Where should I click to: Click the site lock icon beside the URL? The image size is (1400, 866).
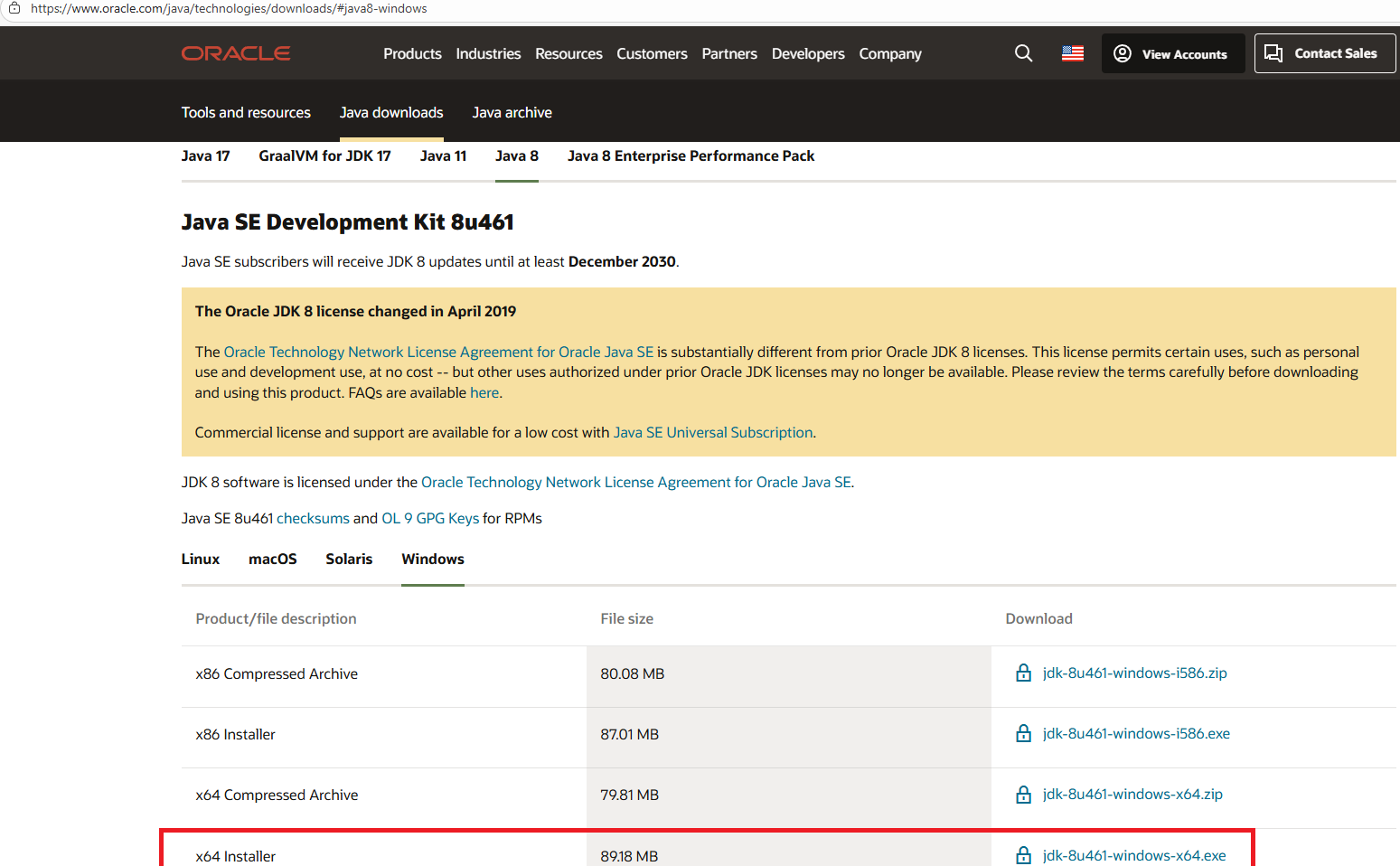14,8
